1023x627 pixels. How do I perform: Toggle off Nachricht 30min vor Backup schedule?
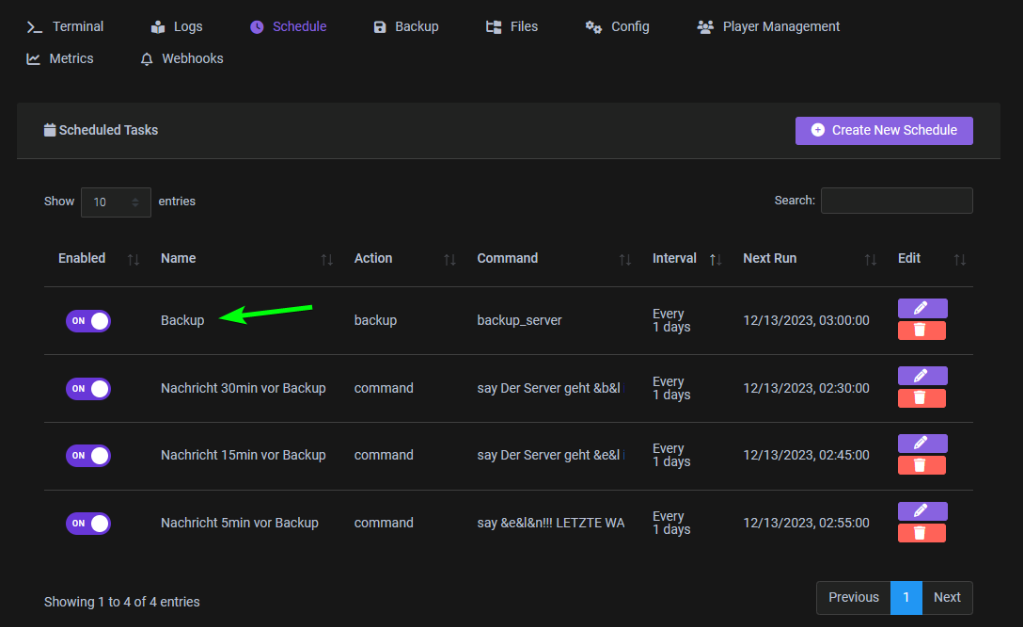point(88,388)
